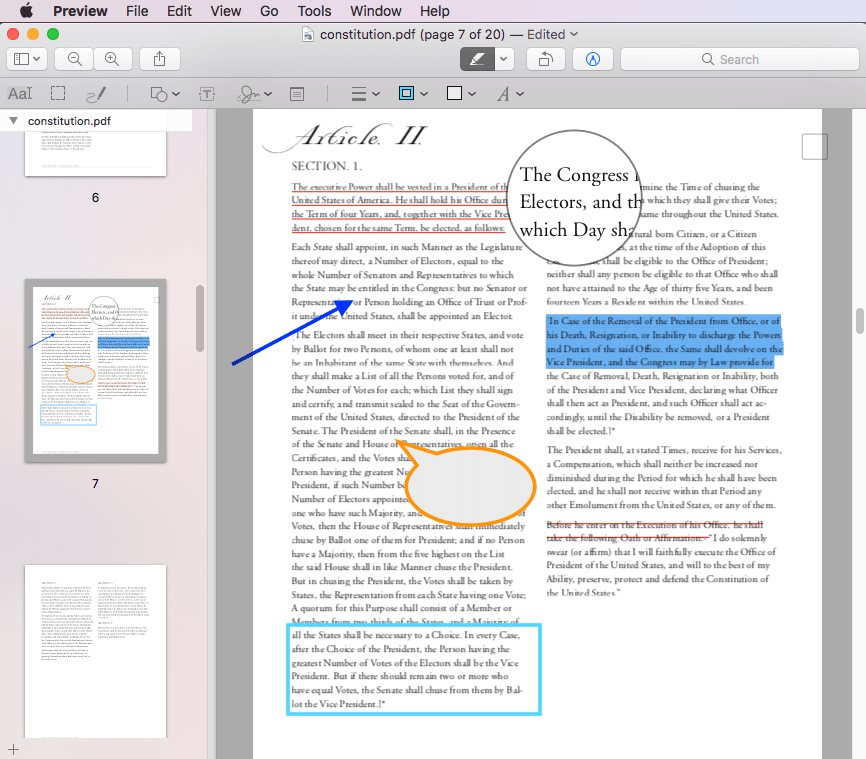Click the rotate page button
The image size is (866, 759).
[545, 59]
